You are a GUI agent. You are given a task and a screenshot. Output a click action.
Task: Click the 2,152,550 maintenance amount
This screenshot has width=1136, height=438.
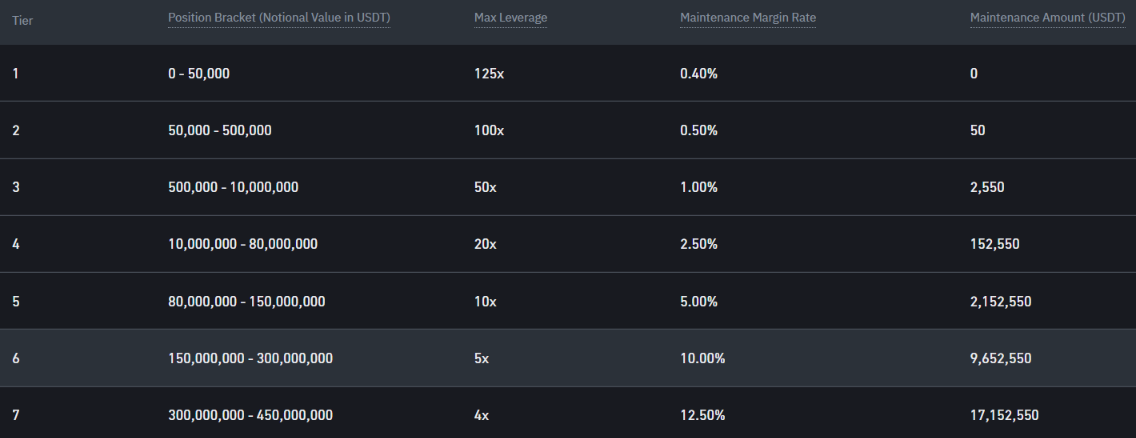pos(1001,301)
